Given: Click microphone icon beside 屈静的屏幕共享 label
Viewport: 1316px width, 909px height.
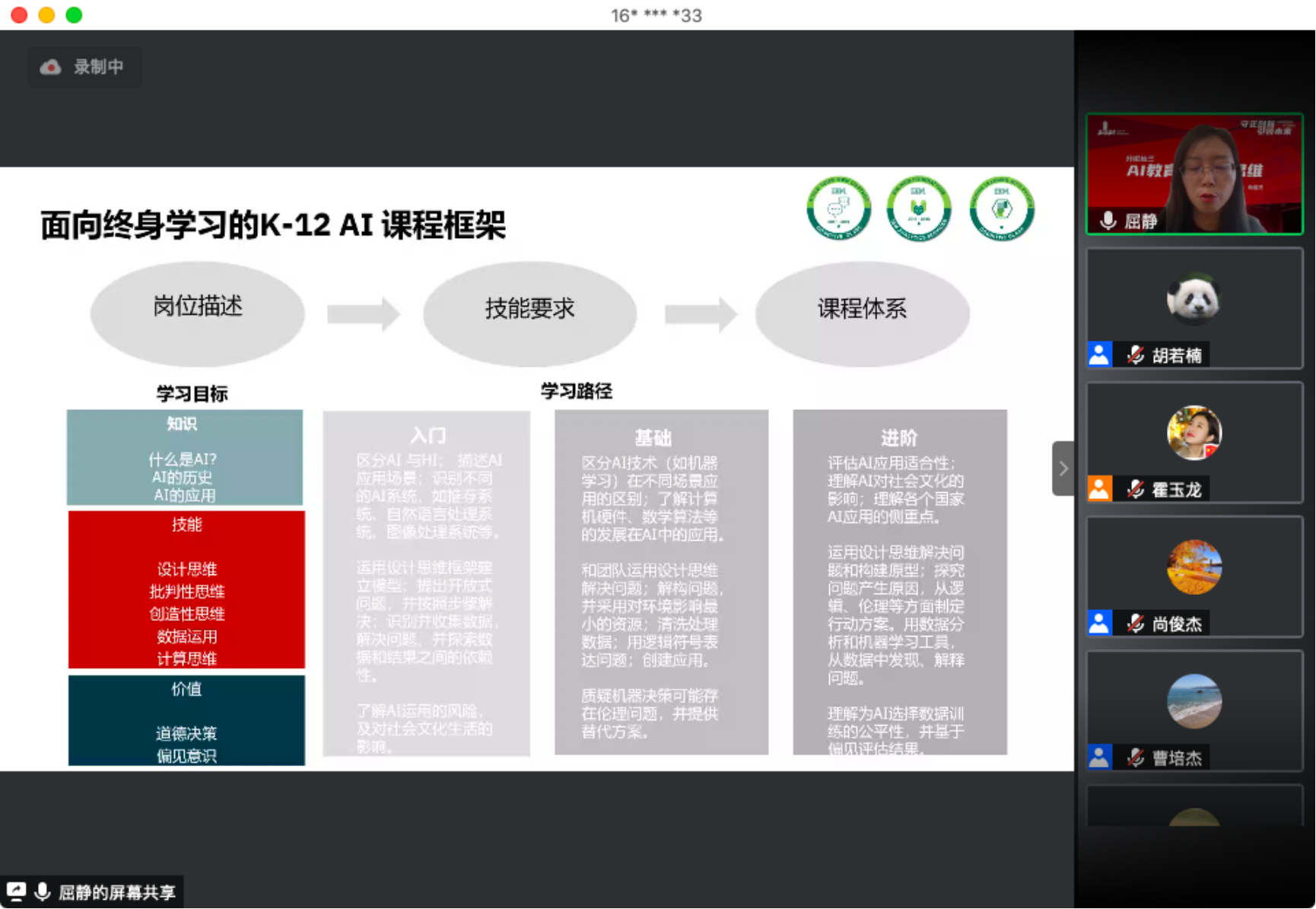Looking at the screenshot, I should click(43, 892).
